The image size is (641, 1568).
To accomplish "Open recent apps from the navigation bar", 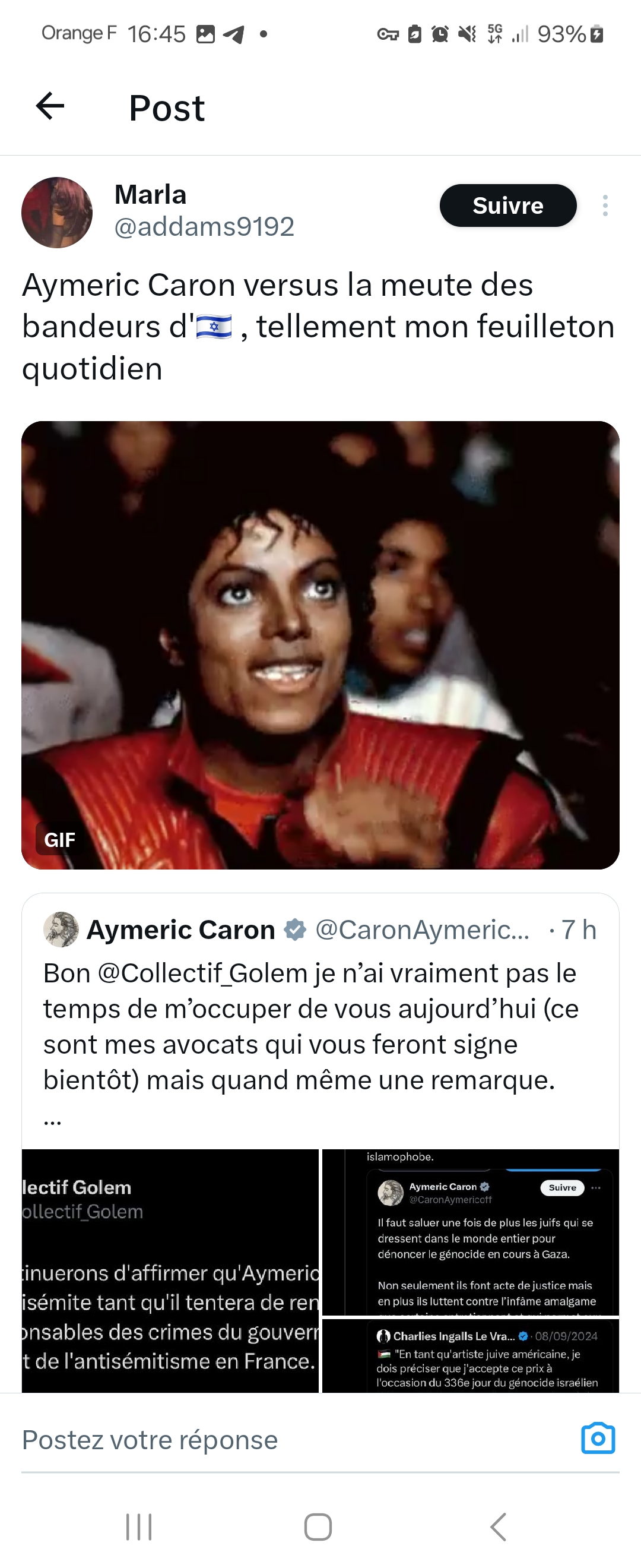I will point(139,1526).
